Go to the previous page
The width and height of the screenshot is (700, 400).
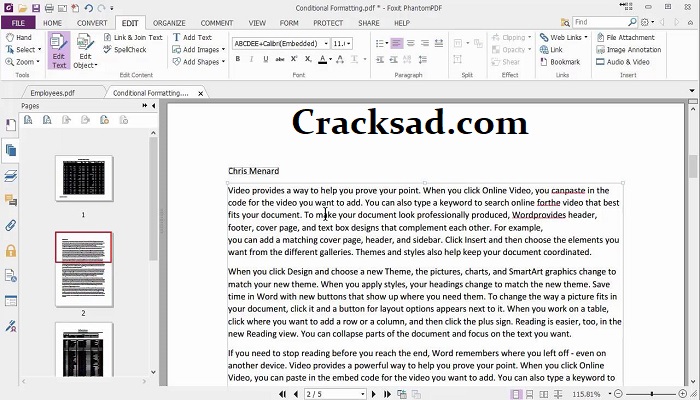(x=296, y=394)
